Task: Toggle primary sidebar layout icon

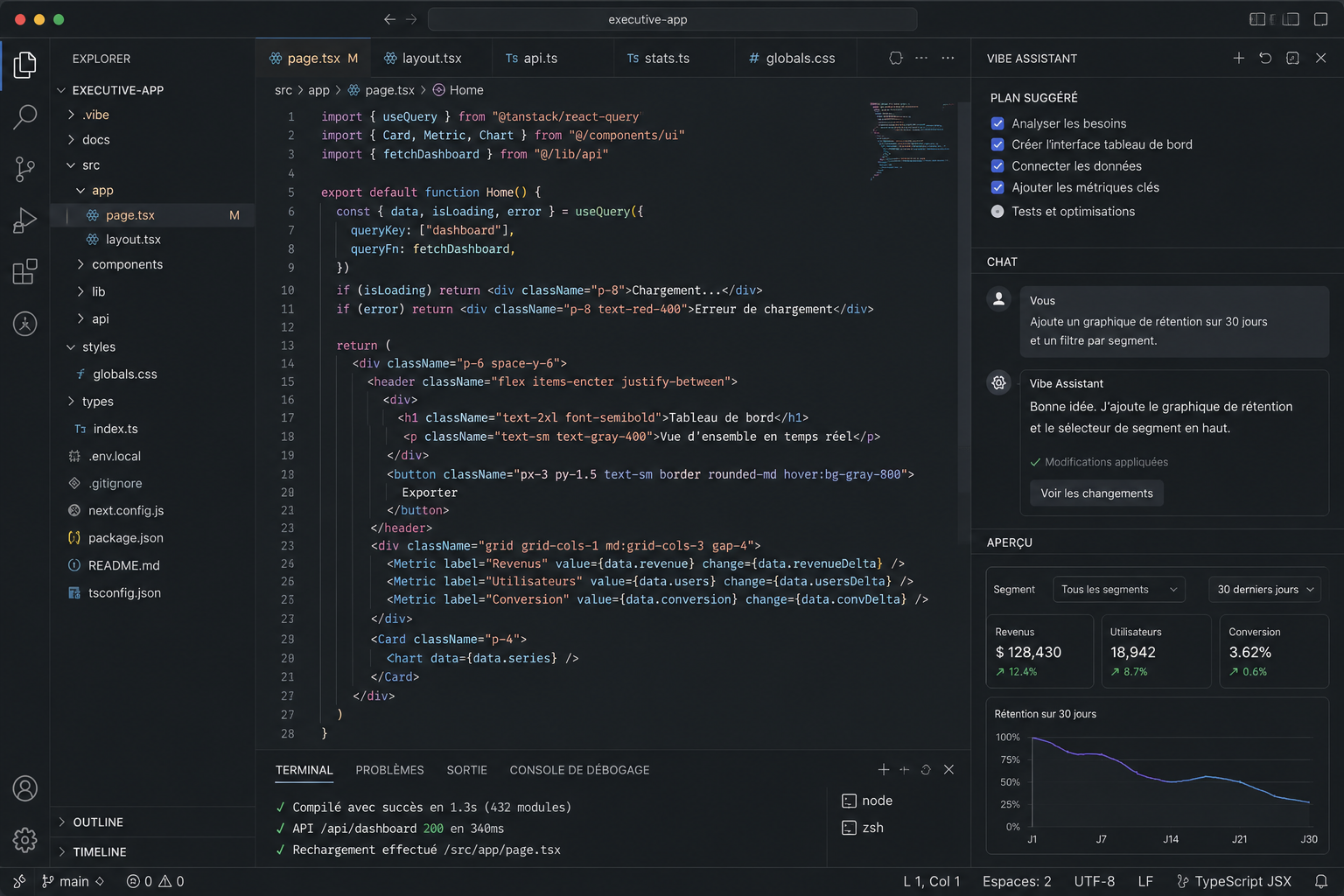Action: pyautogui.click(x=1257, y=19)
